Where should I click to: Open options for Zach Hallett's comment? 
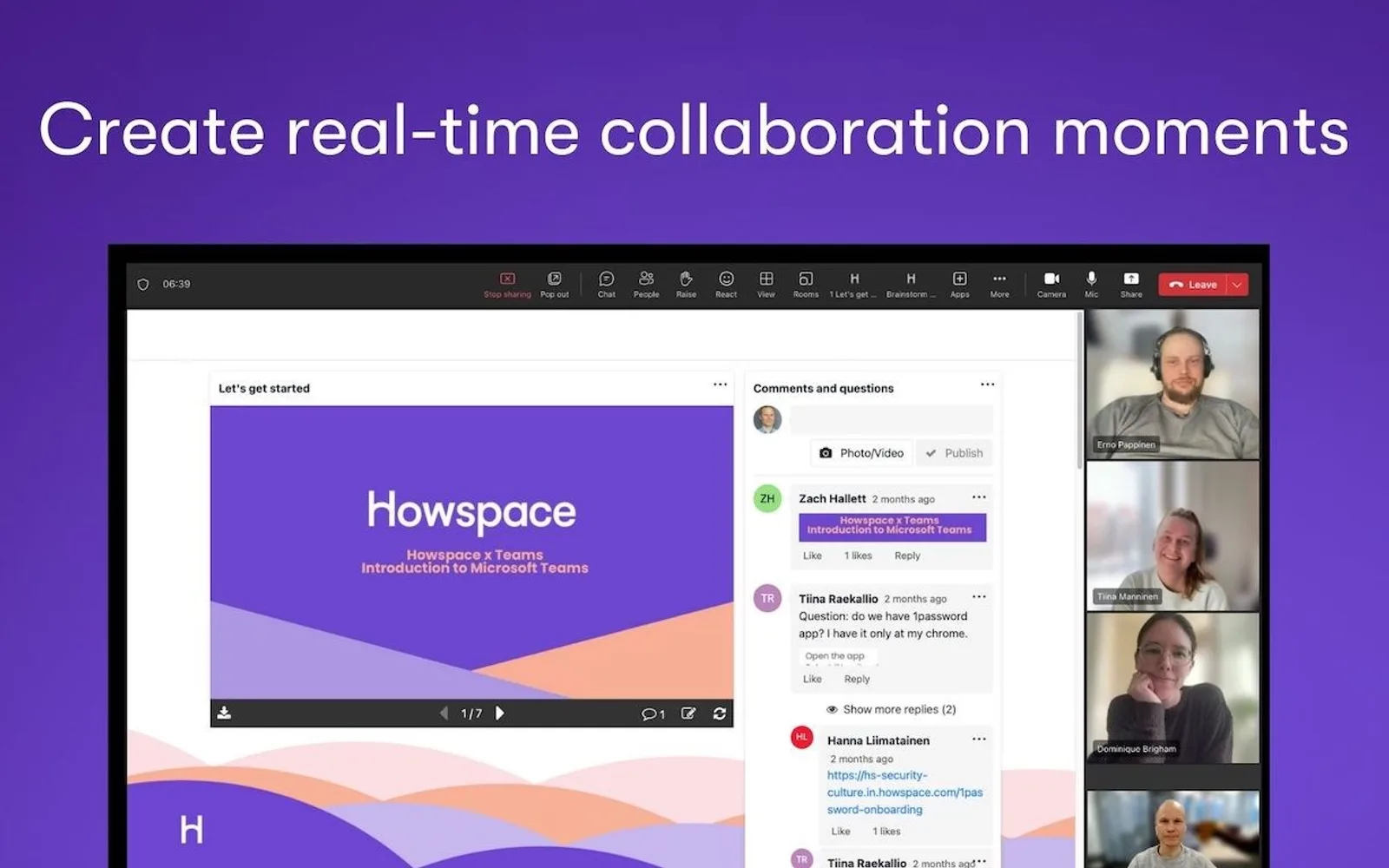(979, 497)
